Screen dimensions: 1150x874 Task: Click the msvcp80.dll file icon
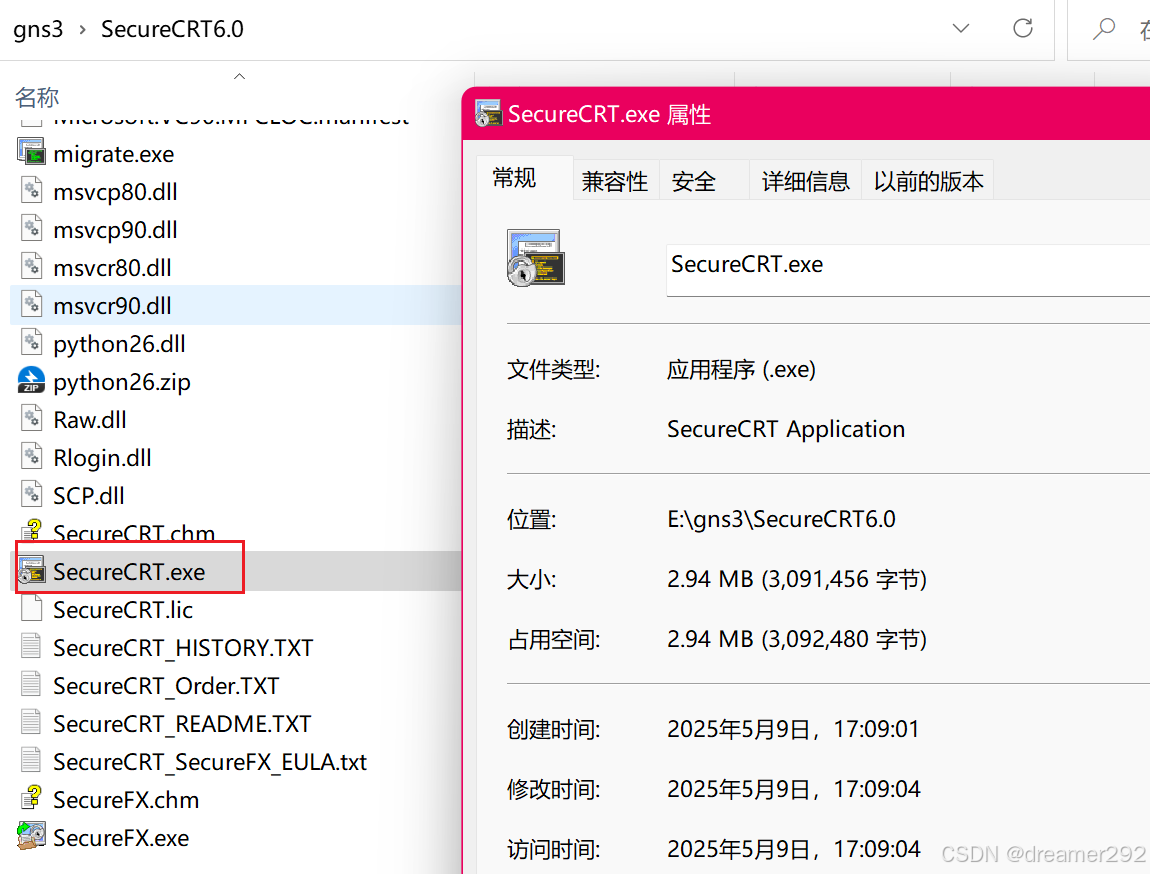click(x=32, y=191)
